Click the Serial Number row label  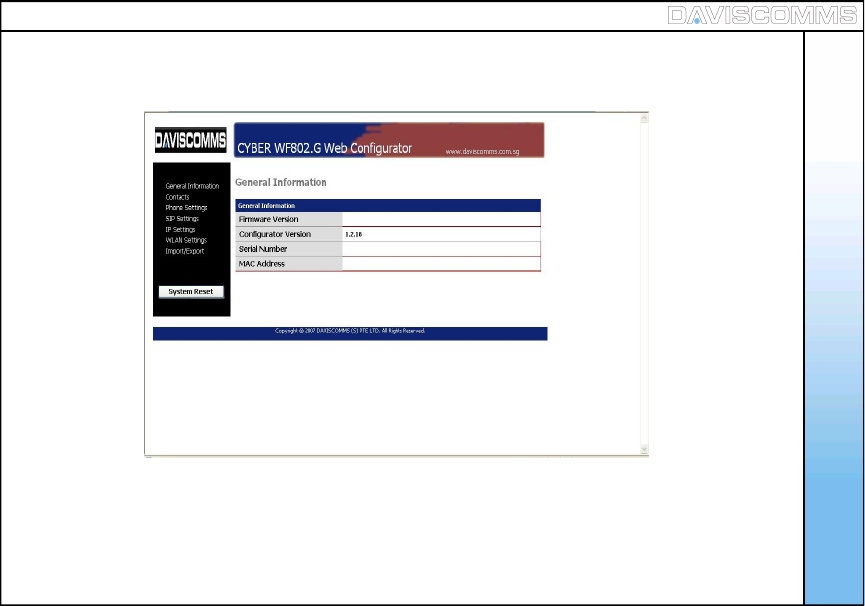pos(263,249)
